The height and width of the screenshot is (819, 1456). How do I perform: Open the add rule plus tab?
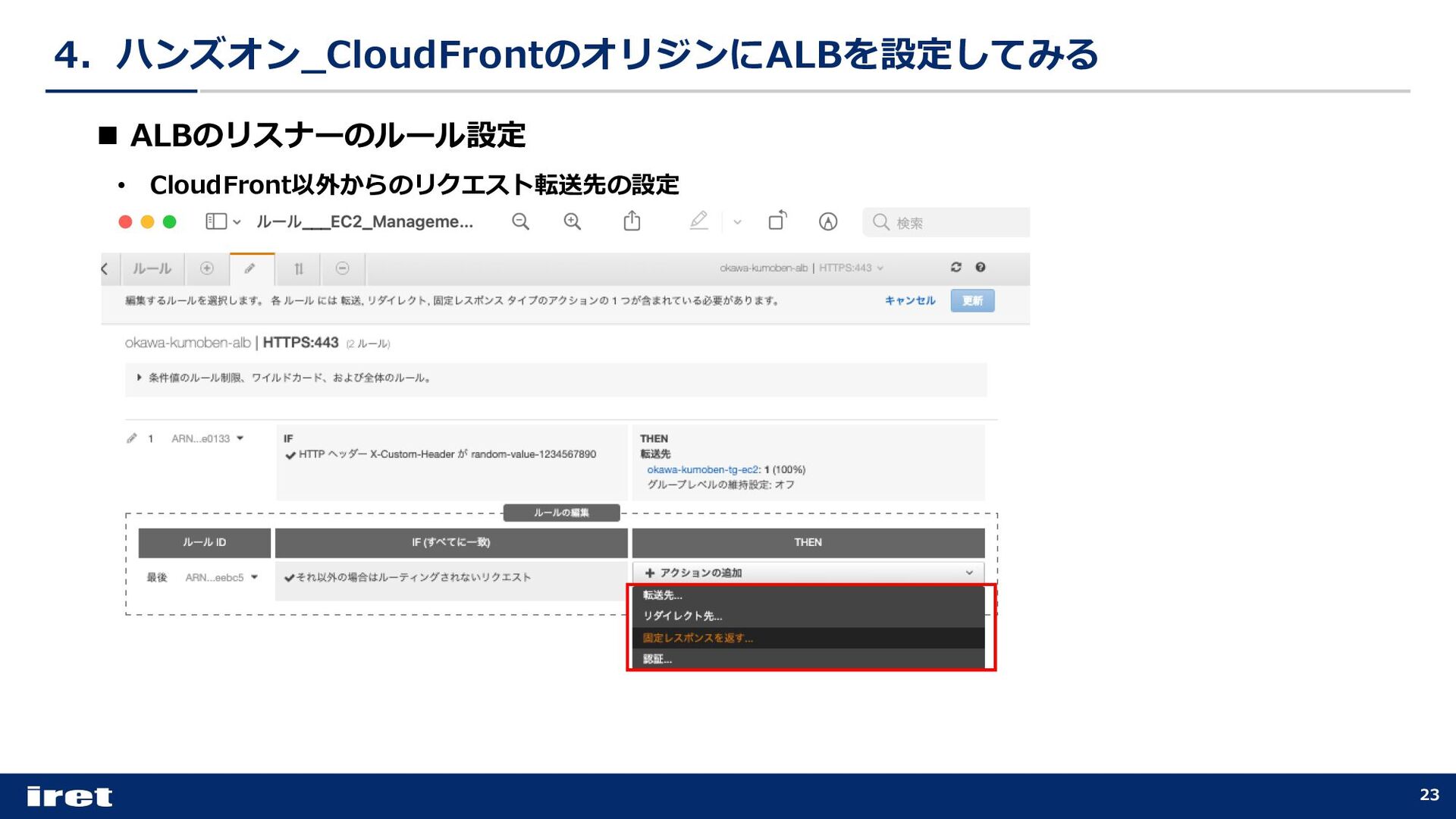[206, 268]
